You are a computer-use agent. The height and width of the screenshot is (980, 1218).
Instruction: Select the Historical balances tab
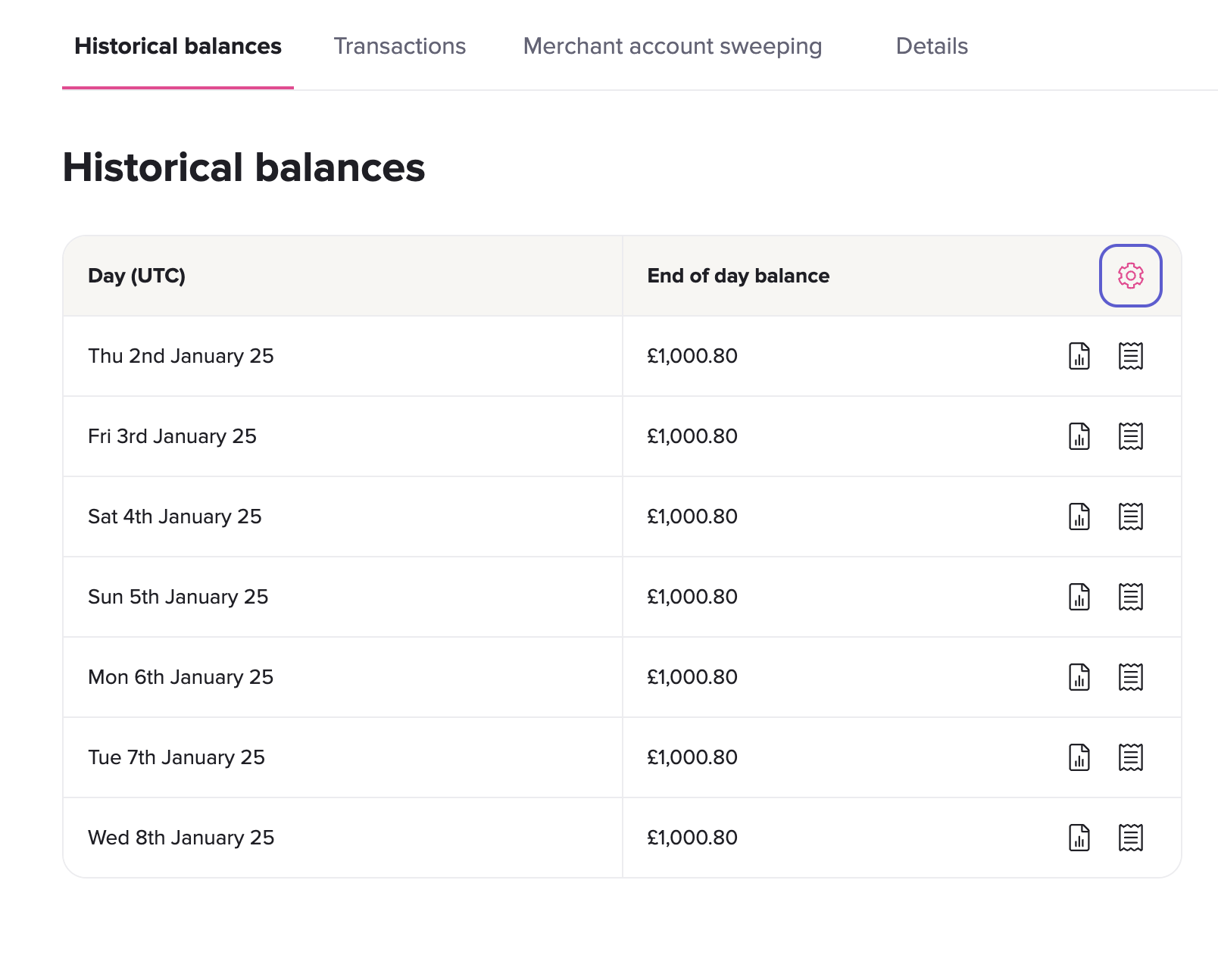pos(178,46)
